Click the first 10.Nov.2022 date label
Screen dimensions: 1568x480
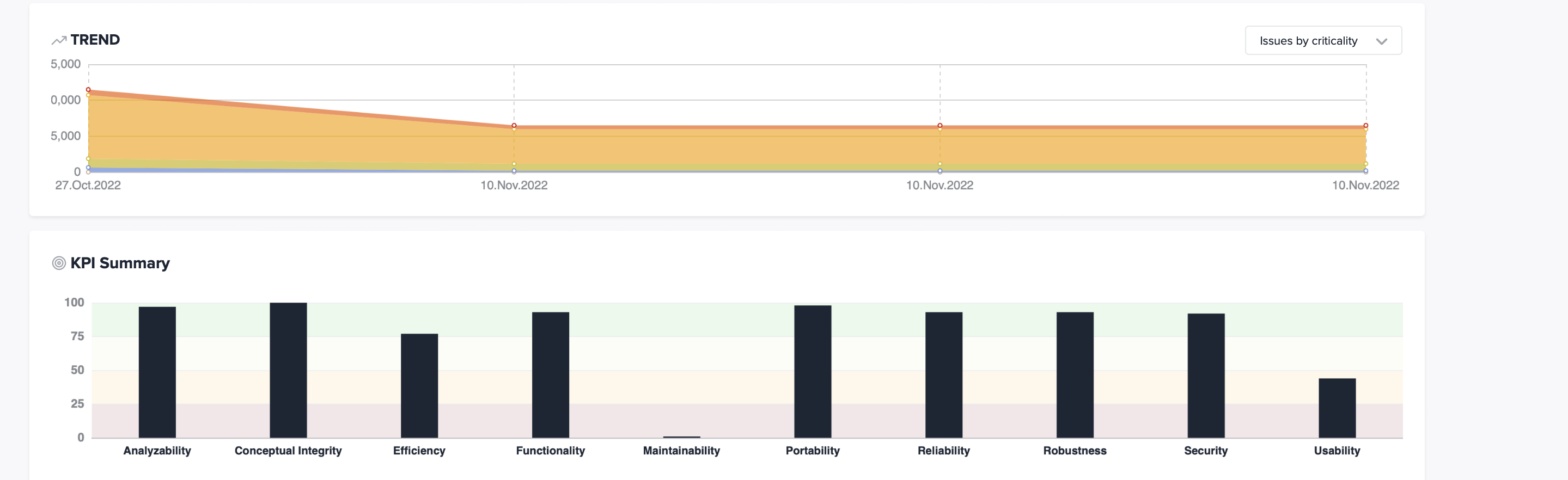point(514,185)
